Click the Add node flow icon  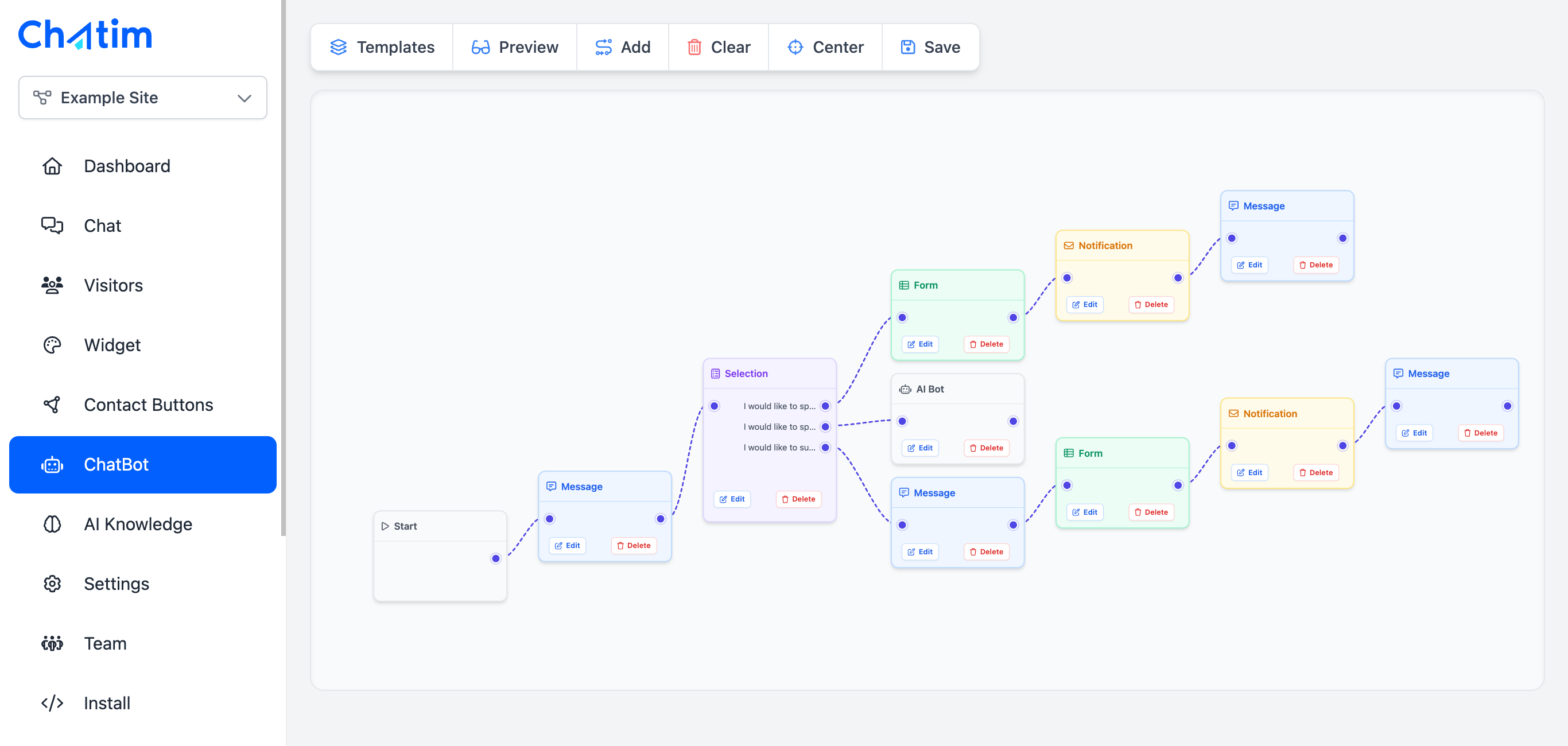pyautogui.click(x=603, y=47)
